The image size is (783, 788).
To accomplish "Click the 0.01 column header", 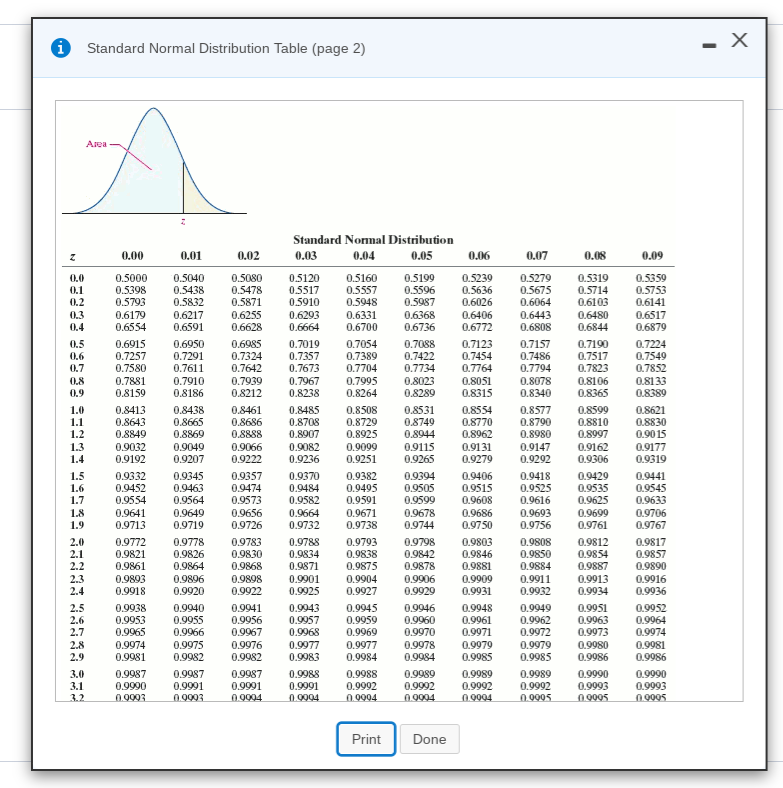I will 191,256.
